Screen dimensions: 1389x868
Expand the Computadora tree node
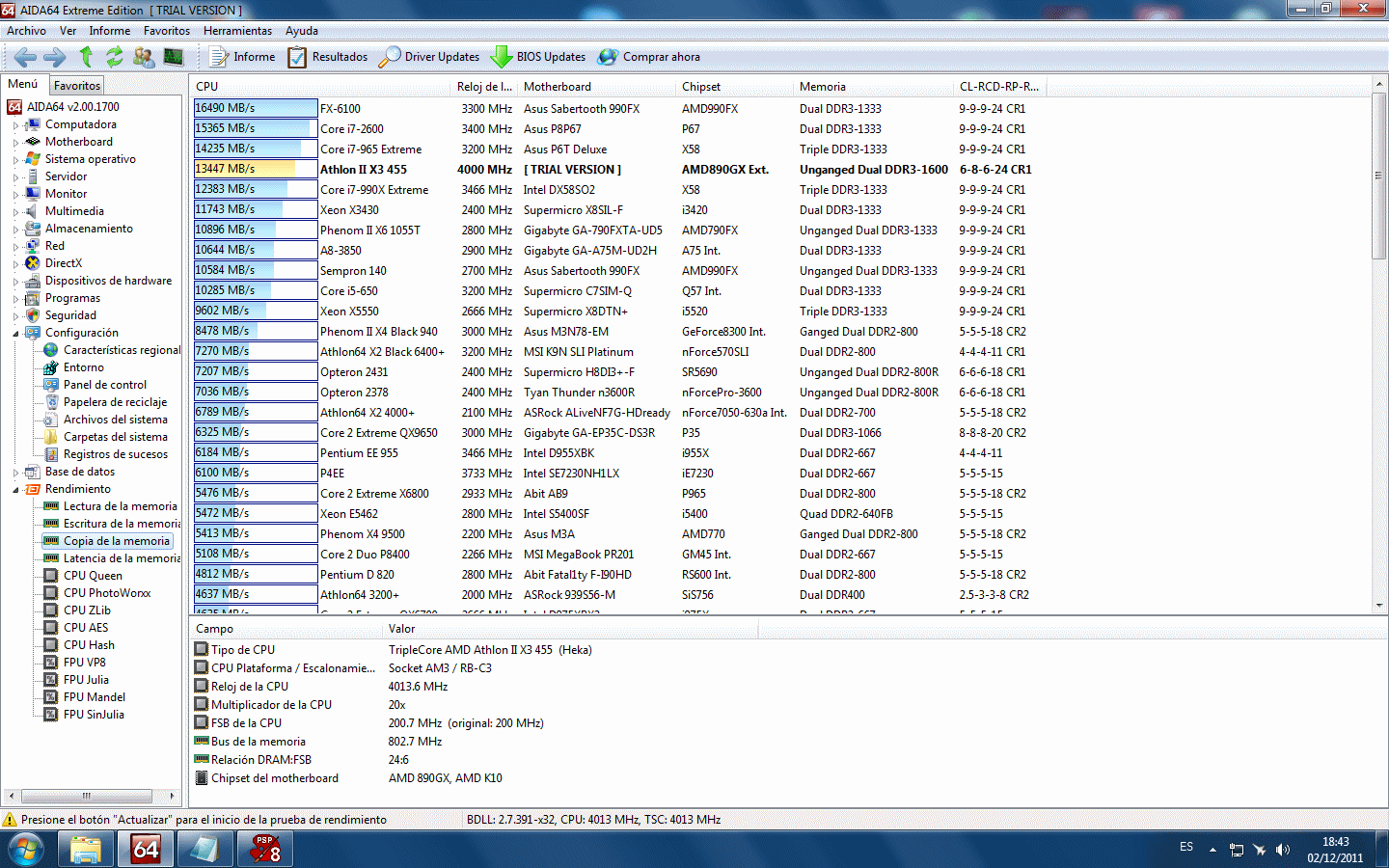point(15,125)
